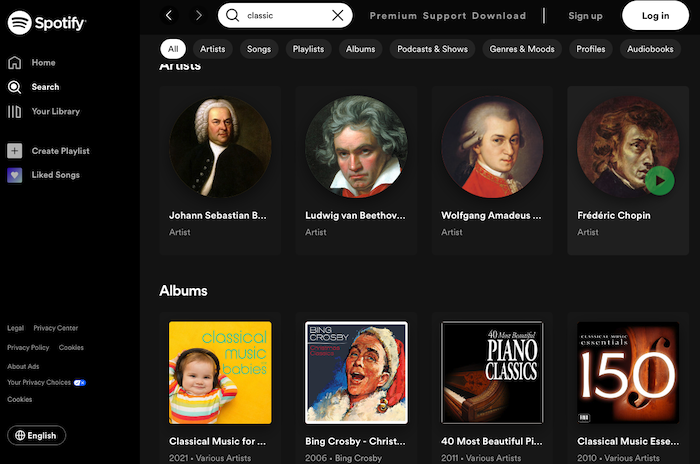Screen dimensions: 700x464
Task: Open 40 Most Beautiful Piano Classics cover
Action: (492, 372)
